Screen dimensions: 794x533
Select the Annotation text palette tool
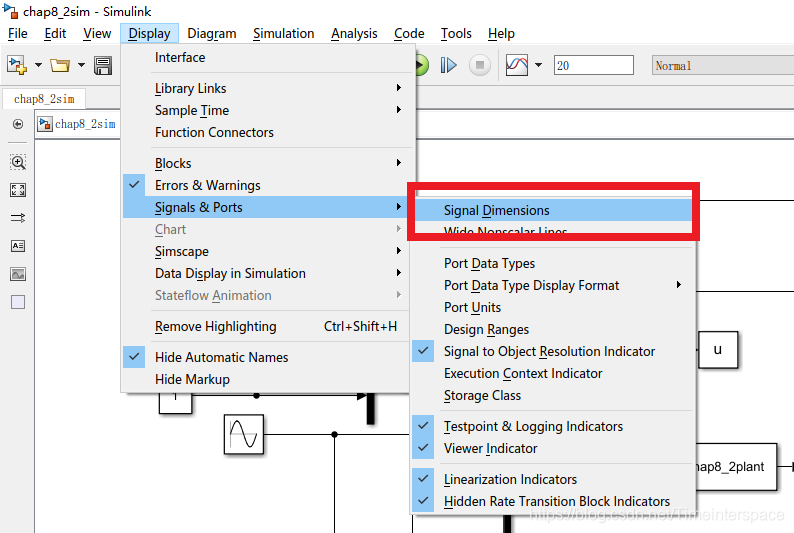(x=18, y=246)
